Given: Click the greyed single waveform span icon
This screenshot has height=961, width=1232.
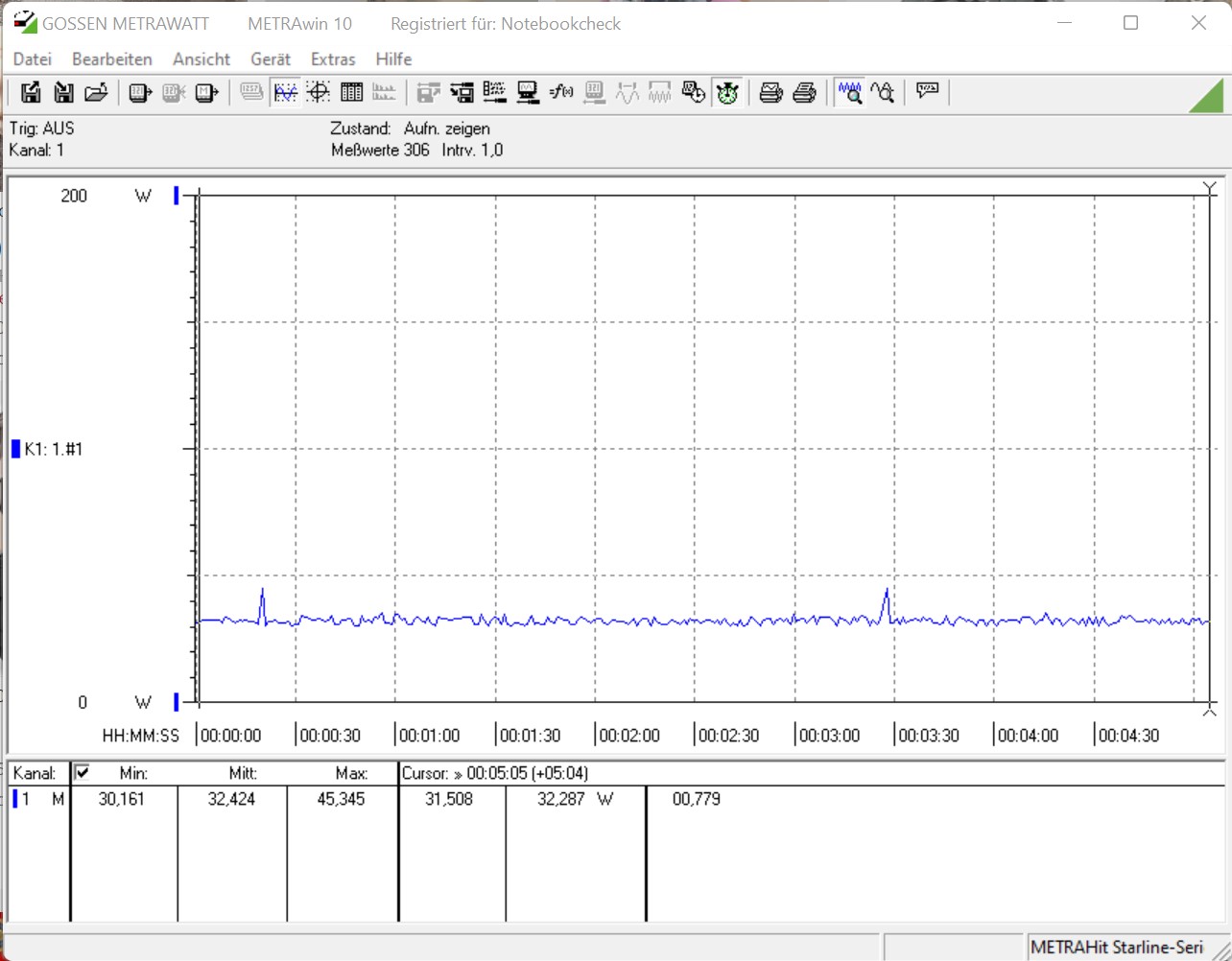Looking at the screenshot, I should tap(628, 93).
